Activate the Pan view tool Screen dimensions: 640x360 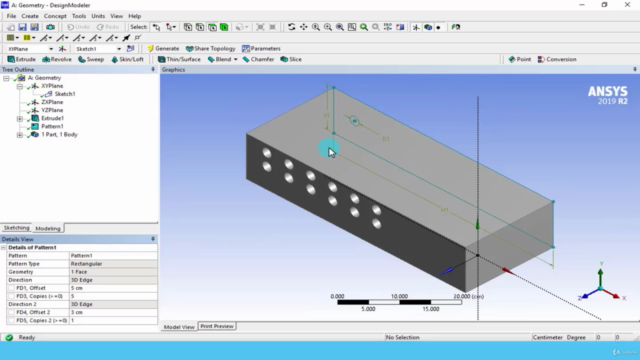tap(304, 27)
